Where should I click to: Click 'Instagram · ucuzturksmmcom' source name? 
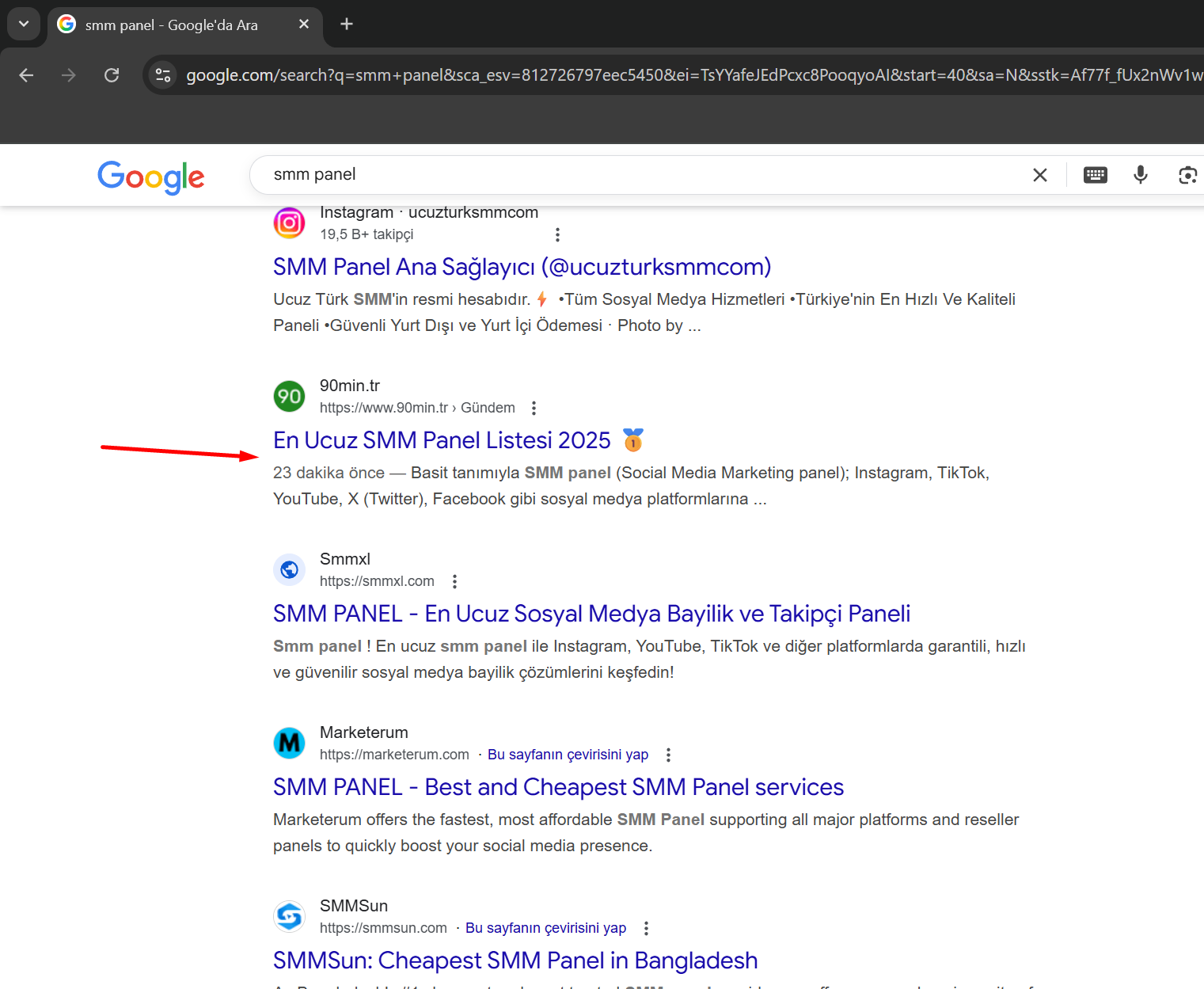[429, 212]
